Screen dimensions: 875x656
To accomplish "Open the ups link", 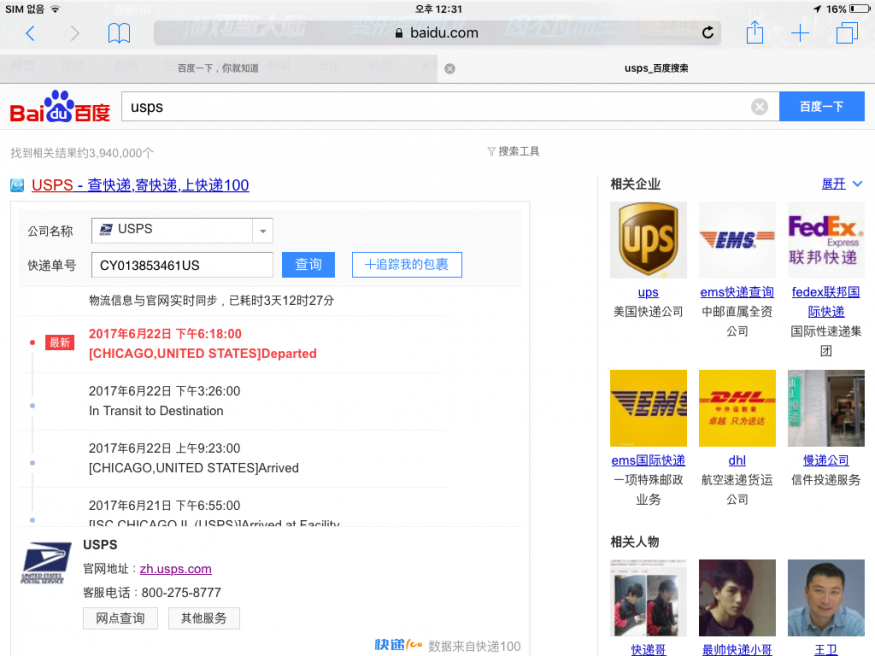I will [648, 292].
